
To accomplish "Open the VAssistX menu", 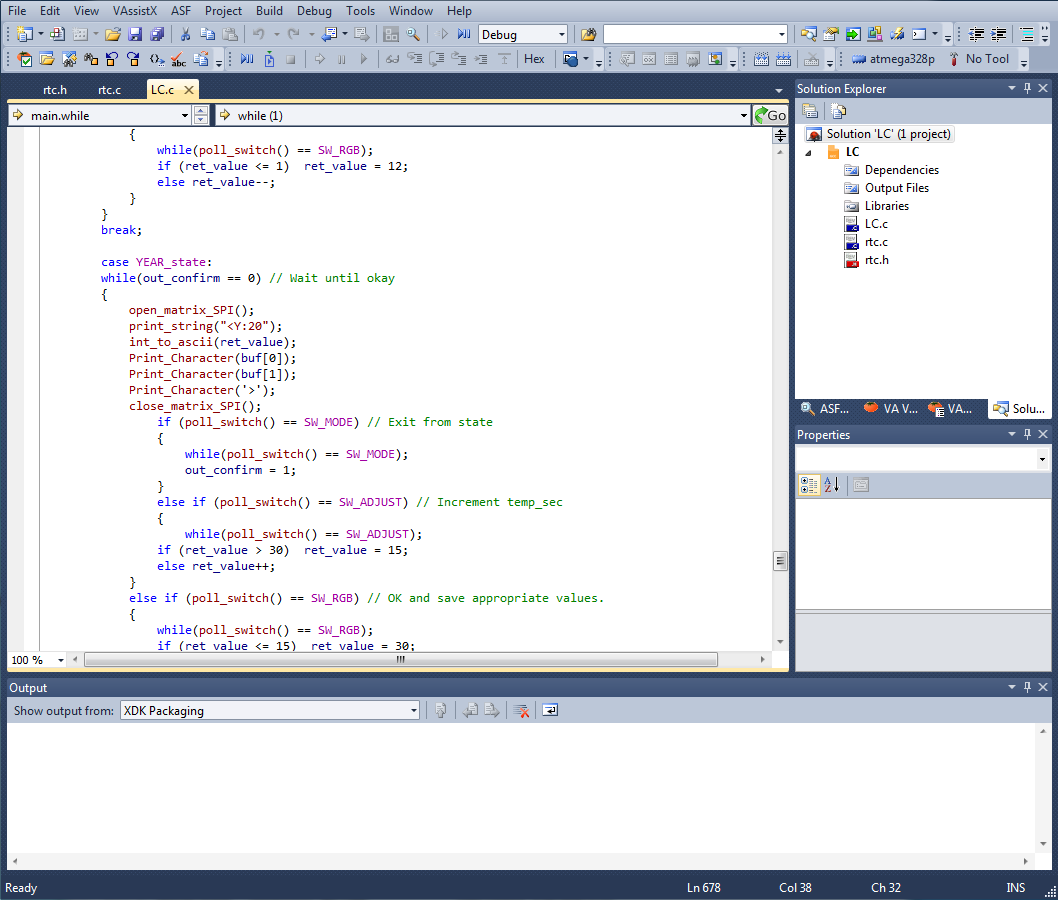I will 135,11.
